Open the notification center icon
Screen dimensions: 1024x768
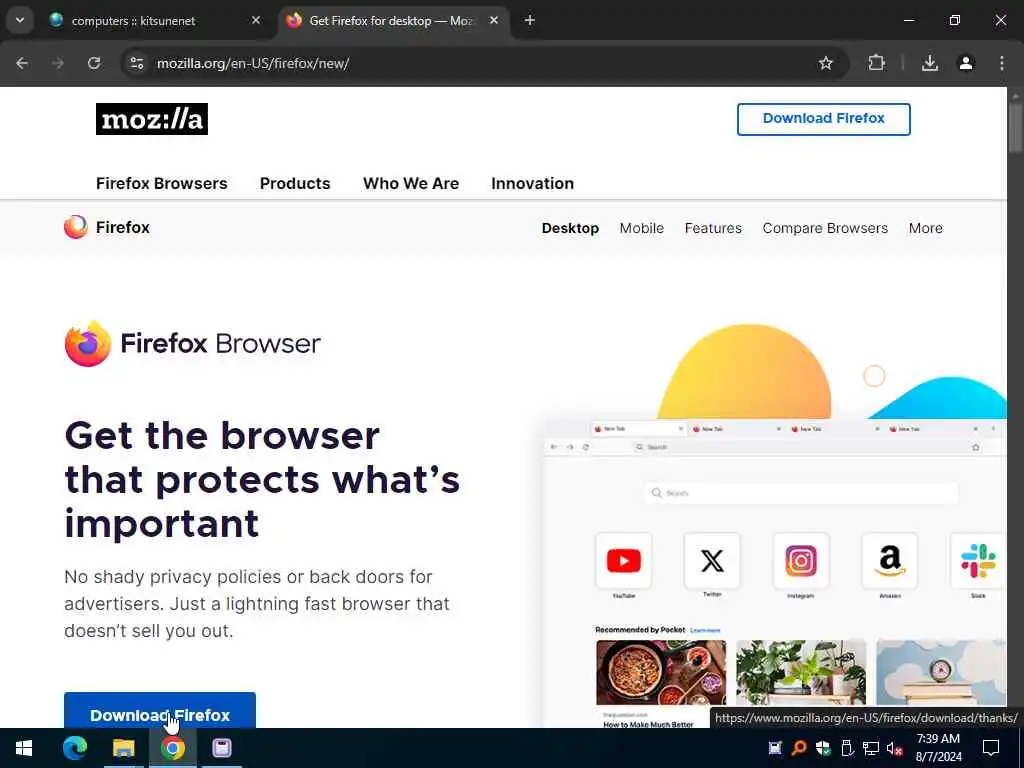point(991,748)
